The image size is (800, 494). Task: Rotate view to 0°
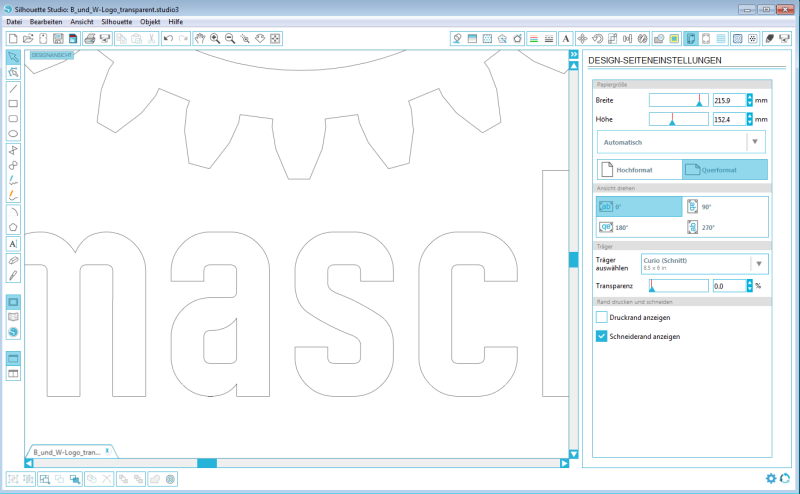639,207
